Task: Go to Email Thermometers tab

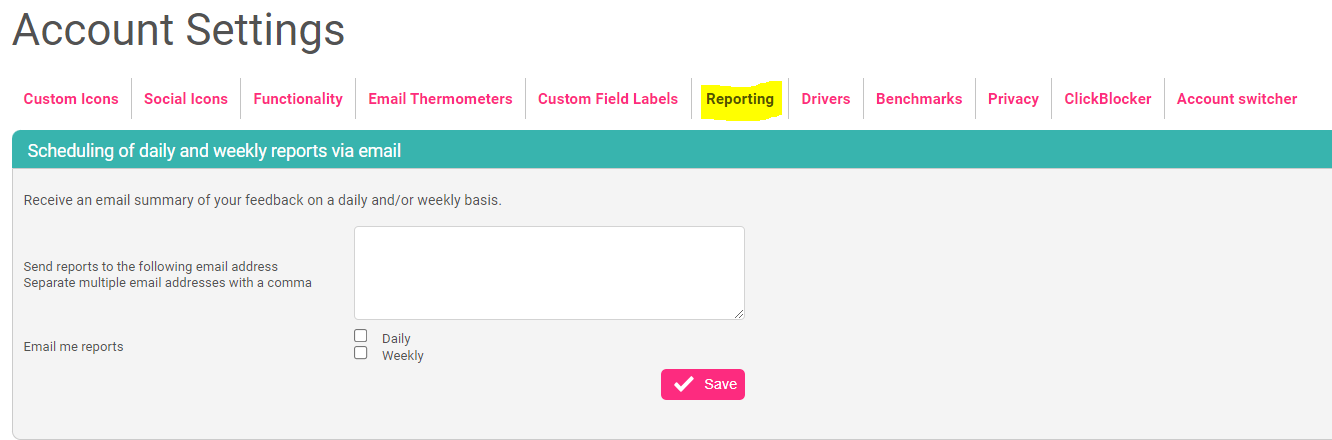Action: point(440,99)
